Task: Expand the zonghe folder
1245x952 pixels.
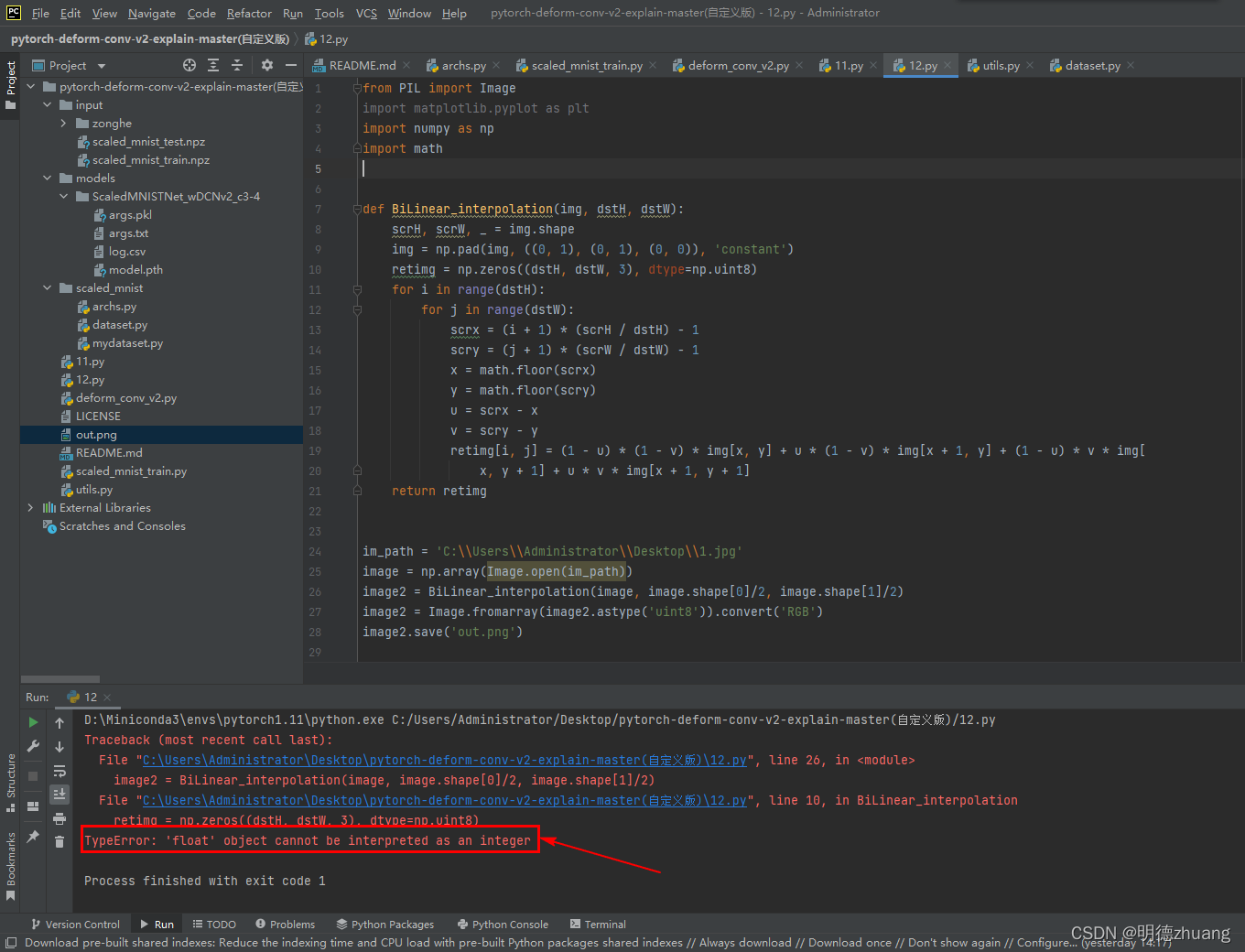Action: [x=64, y=124]
